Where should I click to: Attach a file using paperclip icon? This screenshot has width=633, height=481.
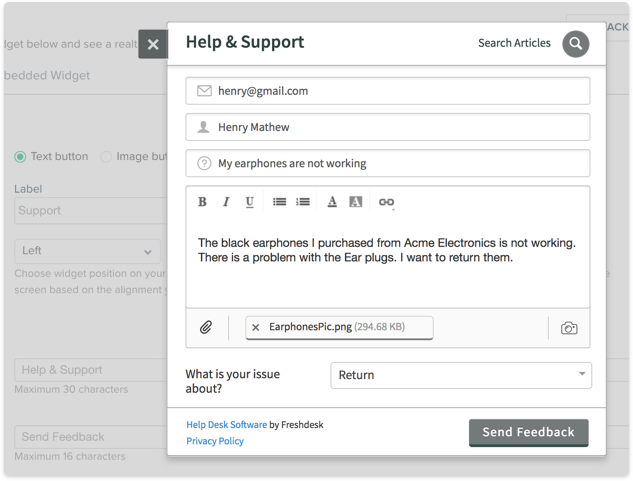tap(206, 327)
